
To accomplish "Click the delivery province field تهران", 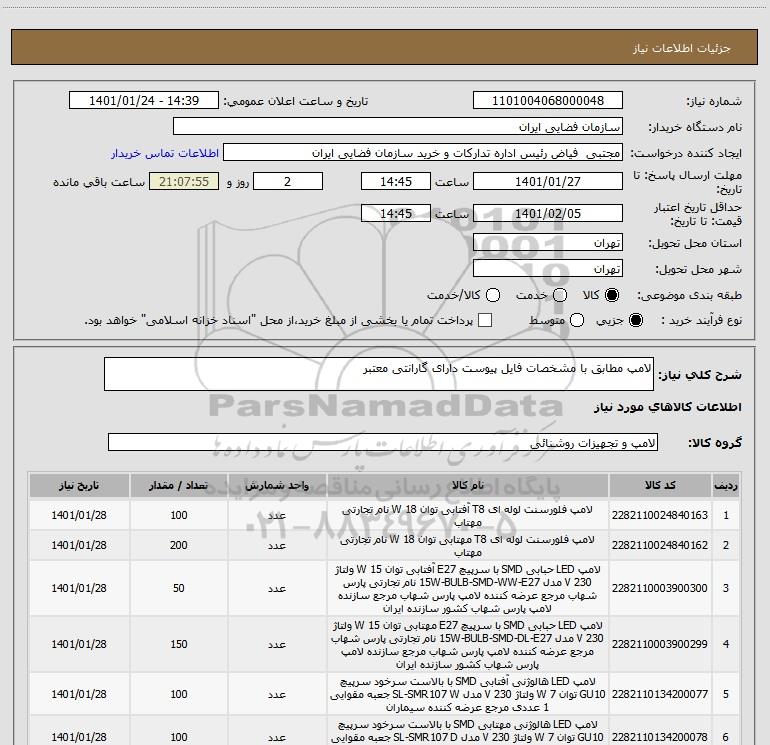I will coord(548,243).
